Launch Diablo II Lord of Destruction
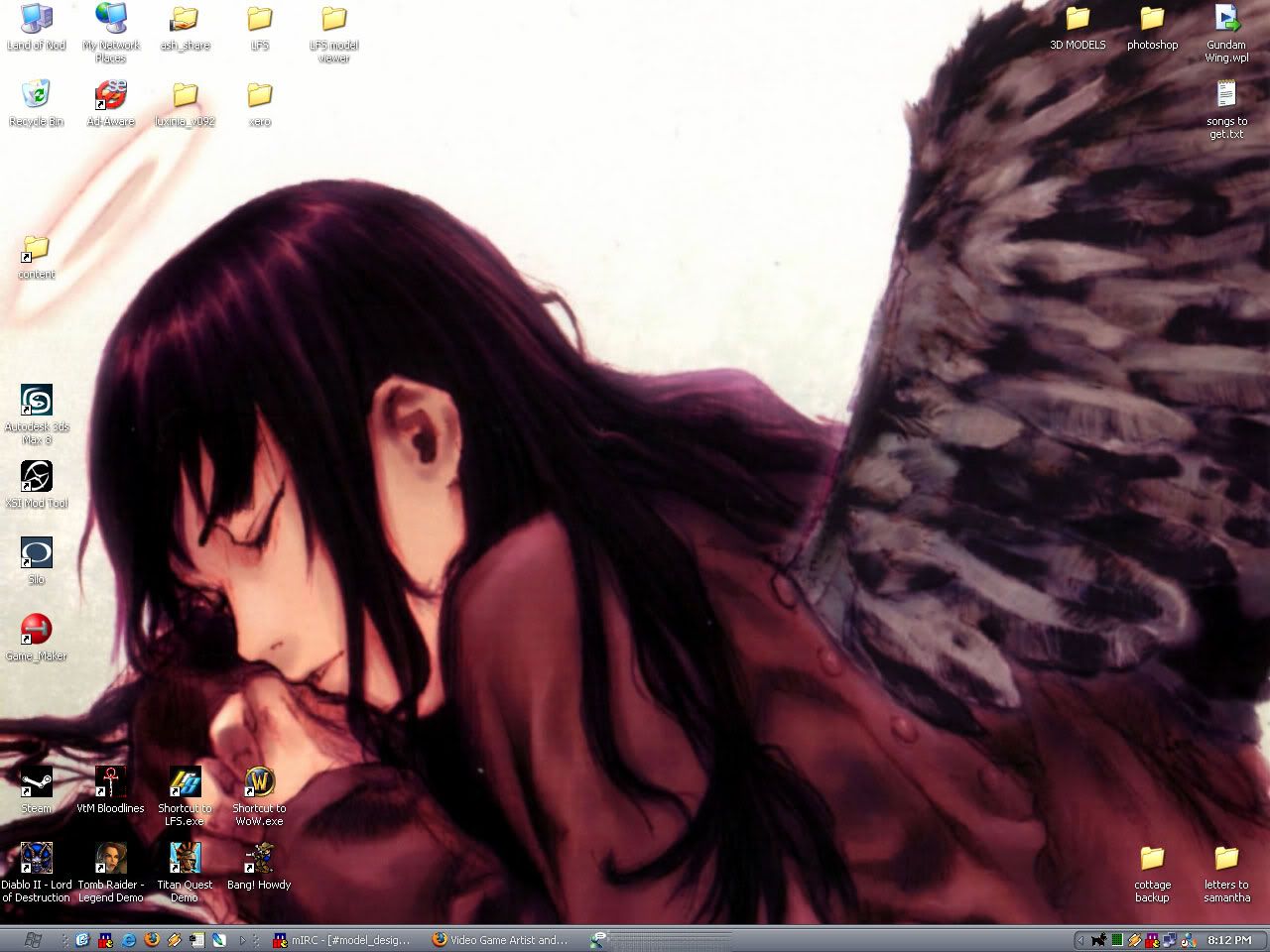Image resolution: width=1270 pixels, height=952 pixels. click(37, 872)
